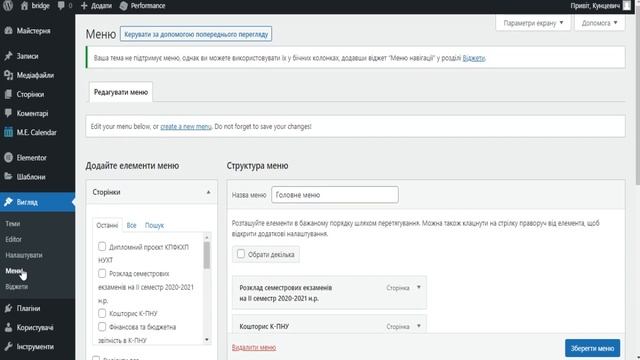Follow the create a new menu link

186,127
